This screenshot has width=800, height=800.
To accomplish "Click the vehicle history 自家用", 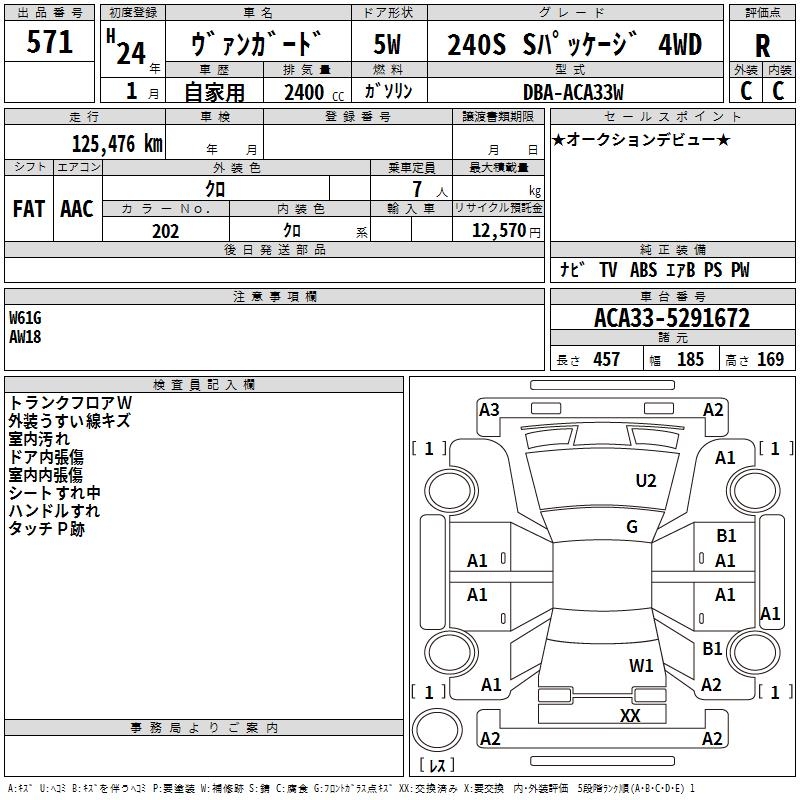I will pyautogui.click(x=214, y=92).
